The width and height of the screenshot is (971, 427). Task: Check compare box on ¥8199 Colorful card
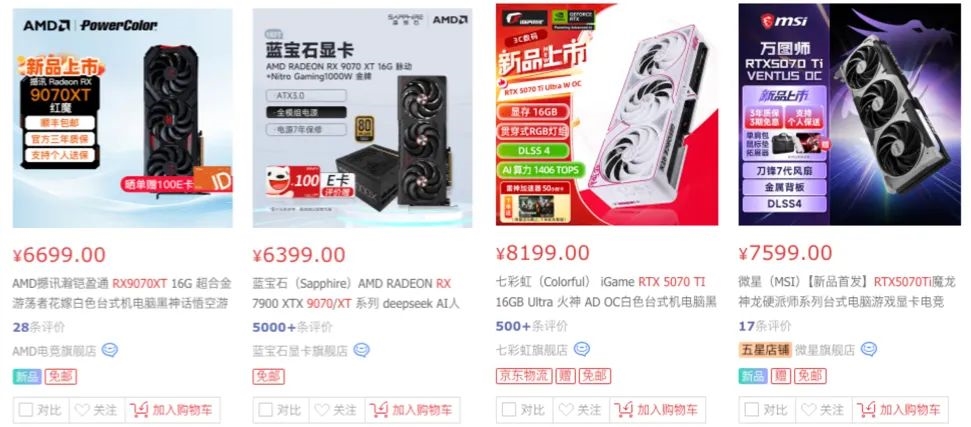pos(508,410)
